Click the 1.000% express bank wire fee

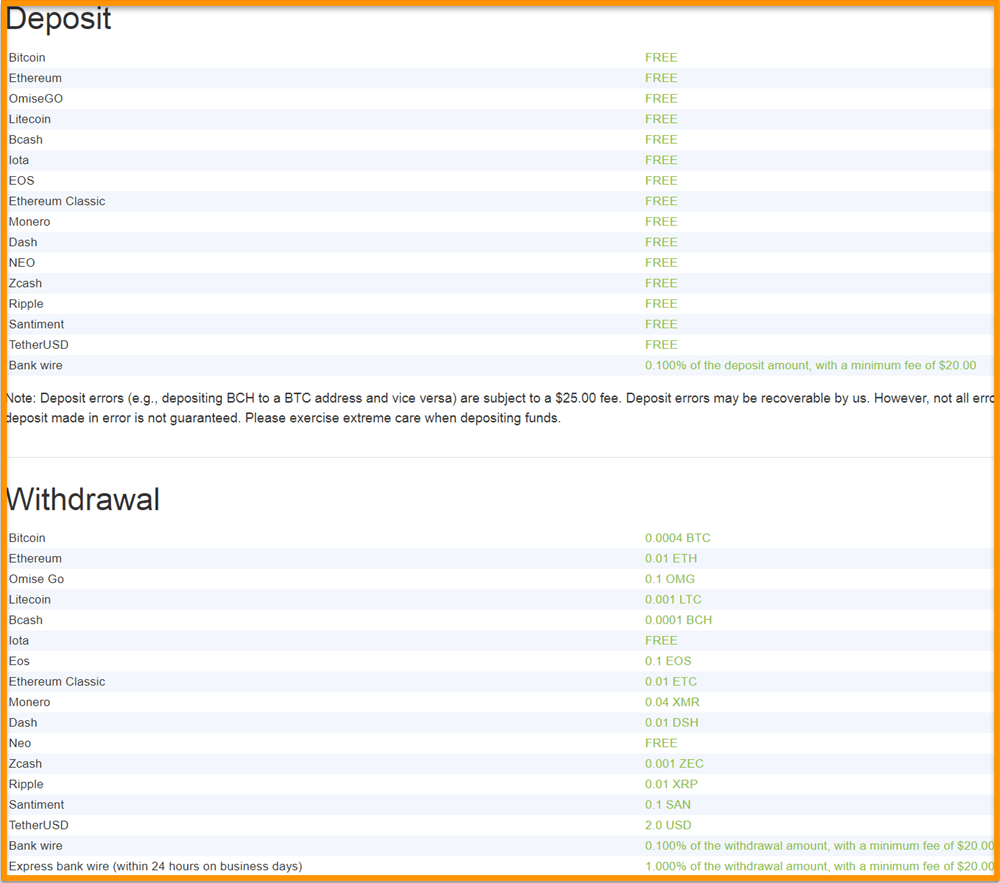click(x=819, y=866)
